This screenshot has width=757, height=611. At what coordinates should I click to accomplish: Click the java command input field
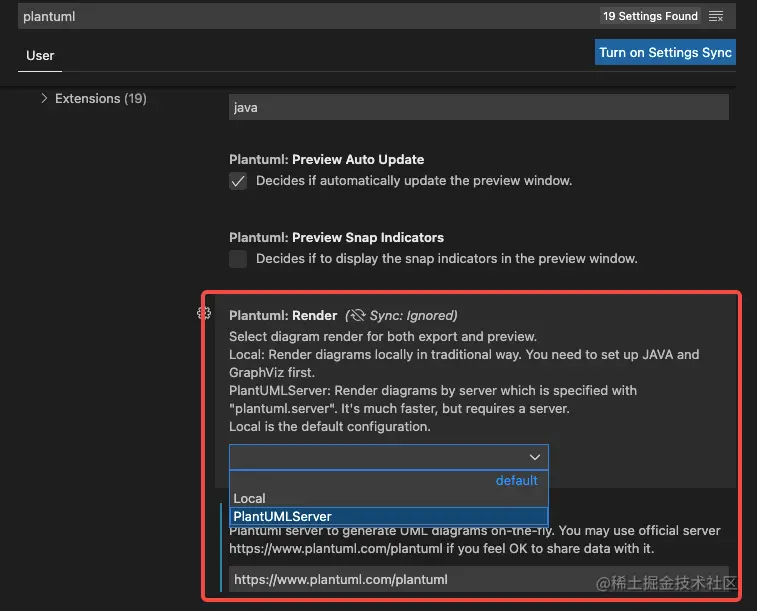(x=478, y=107)
